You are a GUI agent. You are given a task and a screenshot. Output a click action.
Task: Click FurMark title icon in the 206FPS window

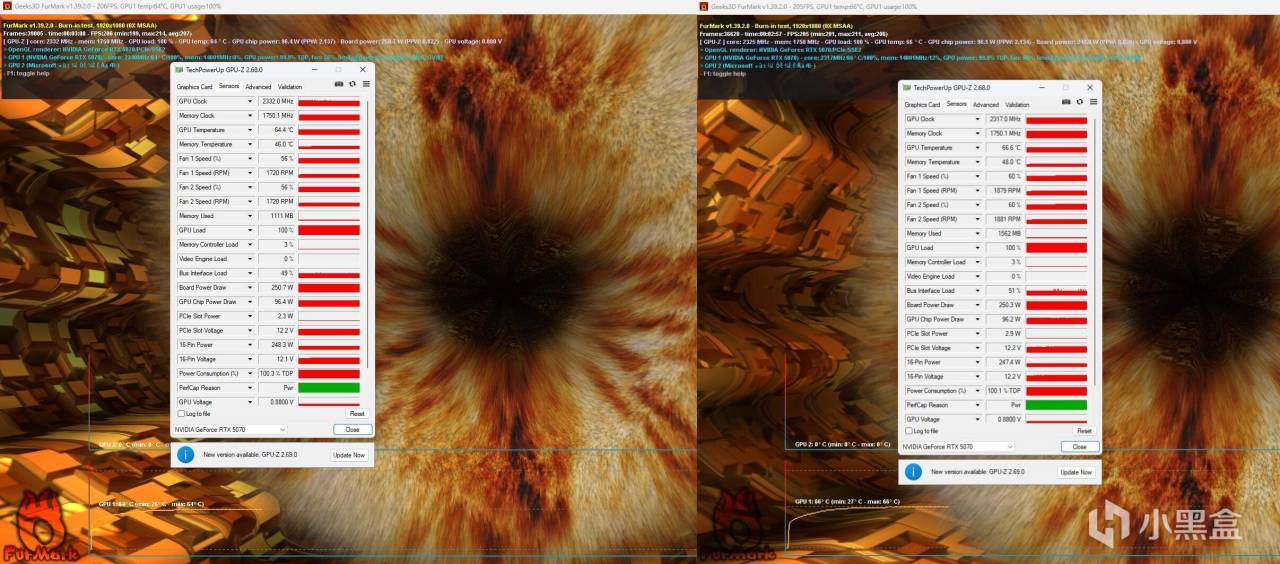click(x=7, y=6)
